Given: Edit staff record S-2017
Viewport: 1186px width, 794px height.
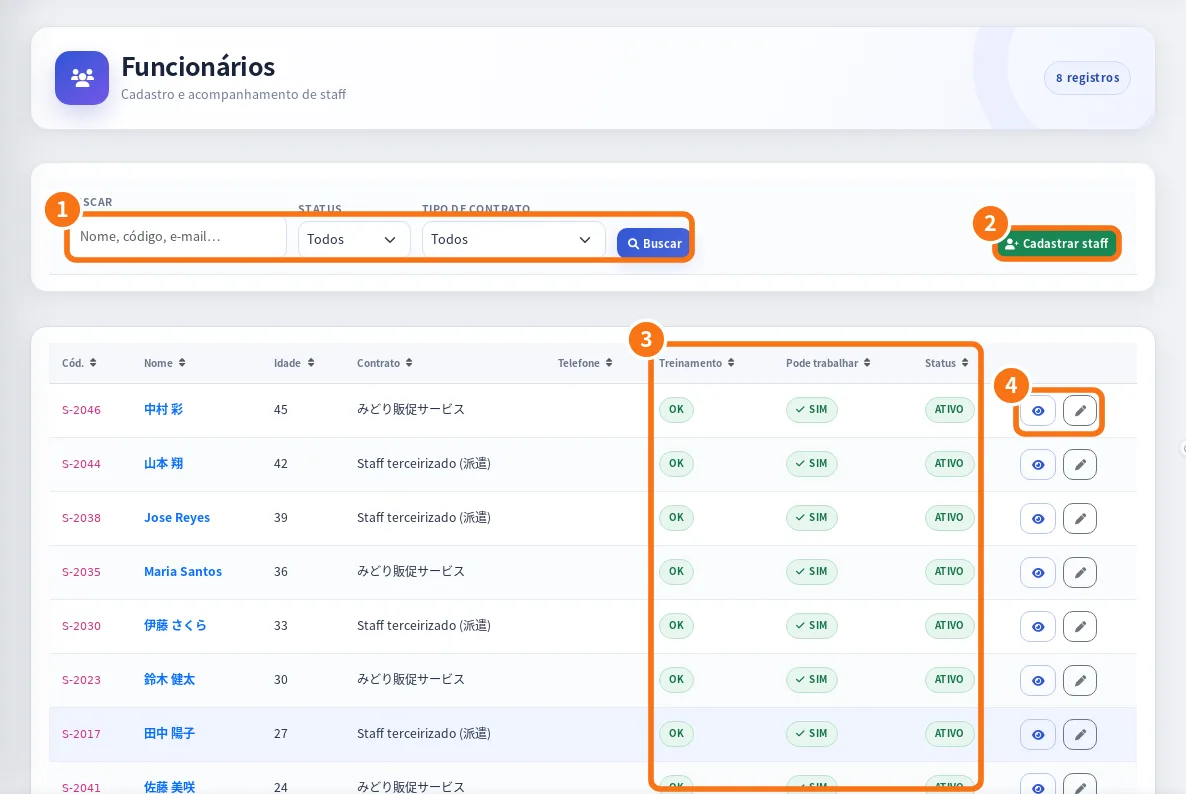Looking at the screenshot, I should 1080,734.
